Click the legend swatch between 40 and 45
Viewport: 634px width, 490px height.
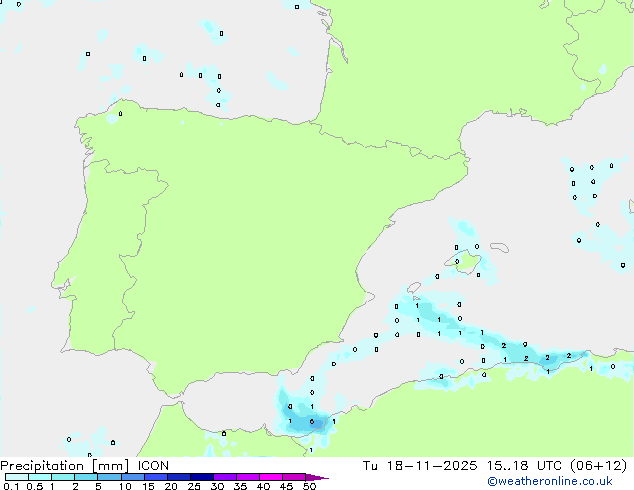pos(271,477)
